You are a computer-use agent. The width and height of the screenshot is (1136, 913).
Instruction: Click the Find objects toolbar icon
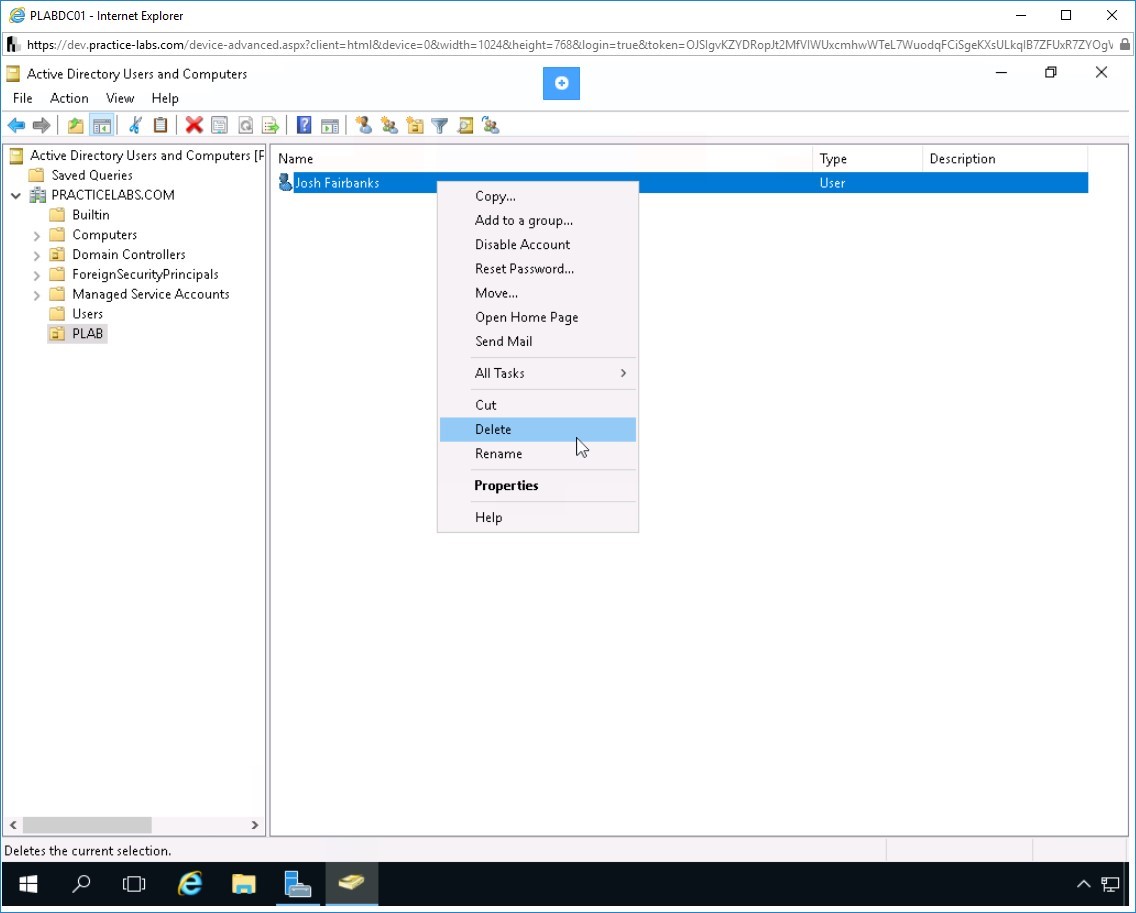[465, 125]
